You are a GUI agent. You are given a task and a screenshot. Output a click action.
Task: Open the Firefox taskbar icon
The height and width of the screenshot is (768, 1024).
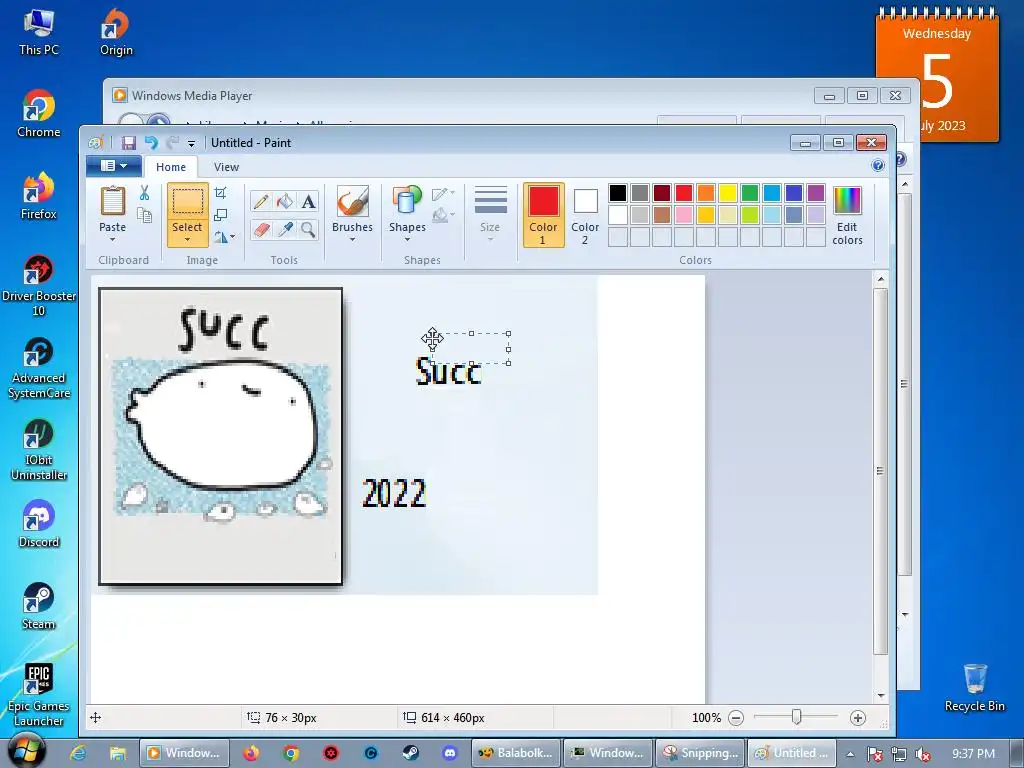tap(251, 753)
